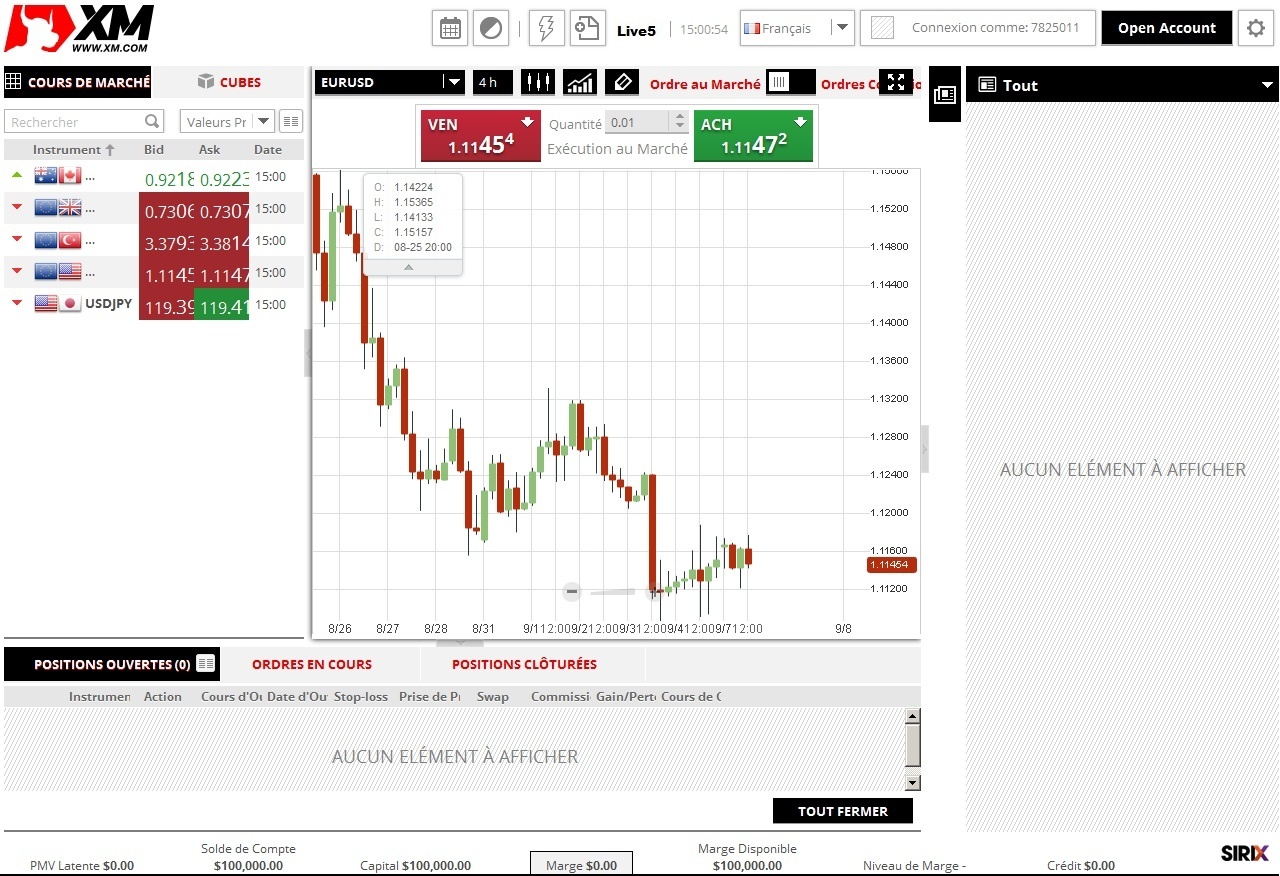This screenshot has width=1280, height=876.
Task: Expand the Tout news filter dropdown
Action: 1267,86
